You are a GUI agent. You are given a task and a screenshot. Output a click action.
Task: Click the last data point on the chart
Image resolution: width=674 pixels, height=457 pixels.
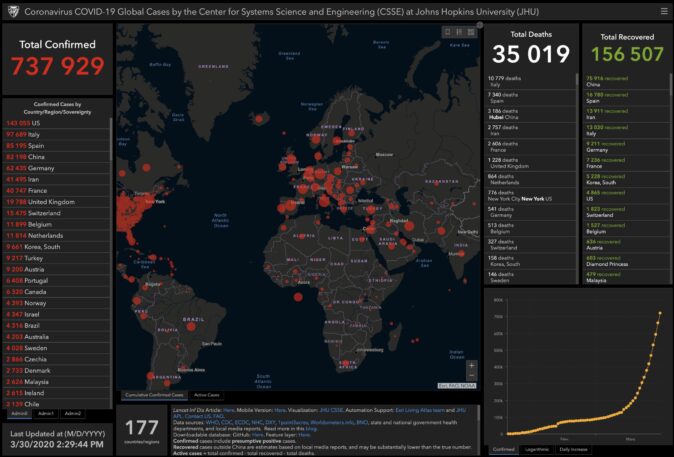coord(660,313)
